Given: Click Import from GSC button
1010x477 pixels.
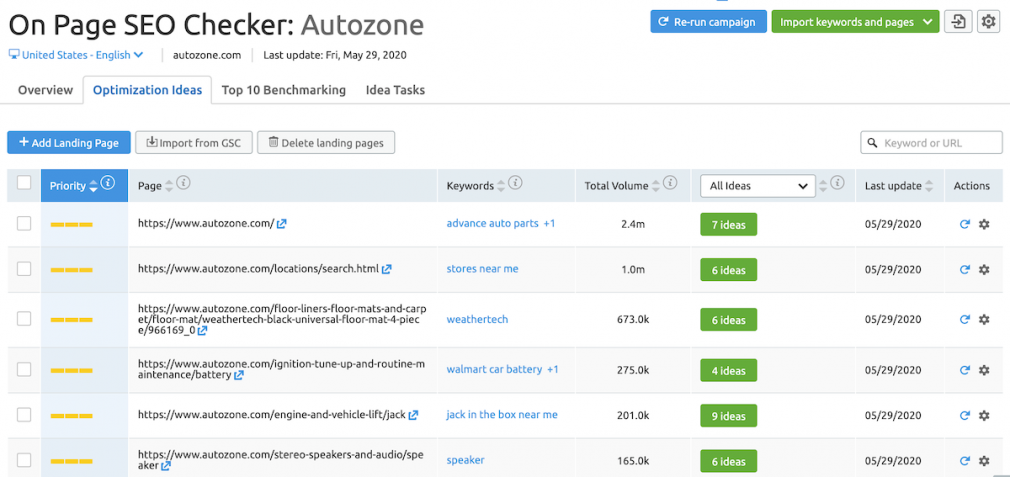Looking at the screenshot, I should point(194,143).
